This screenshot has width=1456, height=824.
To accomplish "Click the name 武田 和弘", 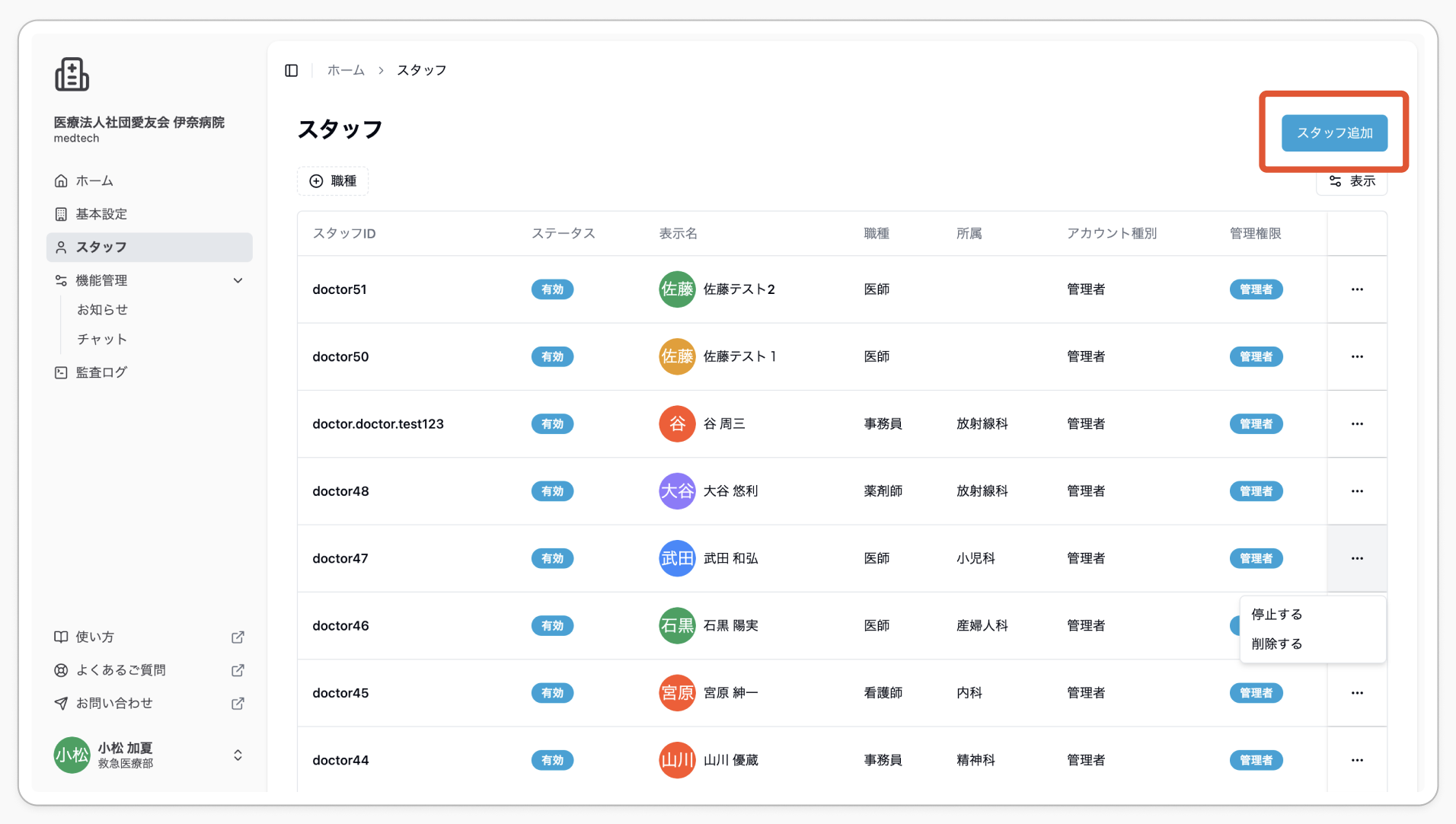I will pyautogui.click(x=731, y=558).
